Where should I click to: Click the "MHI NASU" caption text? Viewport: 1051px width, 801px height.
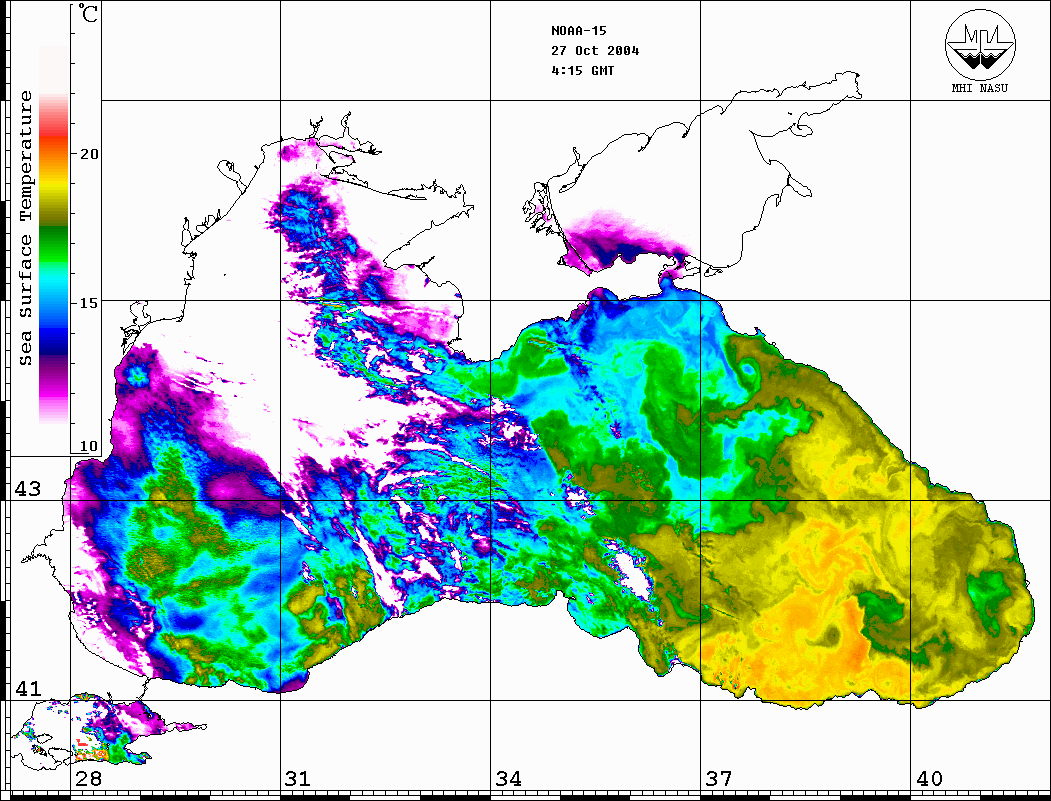click(980, 88)
